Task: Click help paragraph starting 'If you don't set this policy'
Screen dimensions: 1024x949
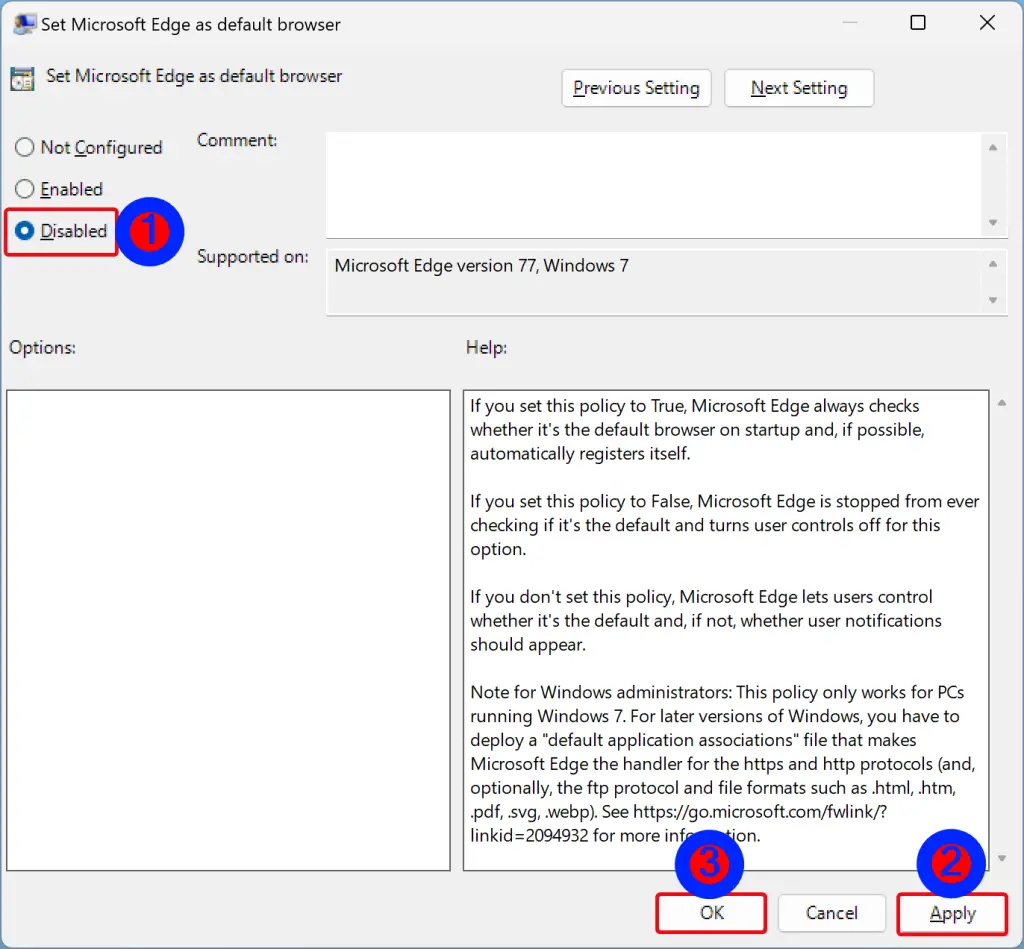Action: click(705, 620)
